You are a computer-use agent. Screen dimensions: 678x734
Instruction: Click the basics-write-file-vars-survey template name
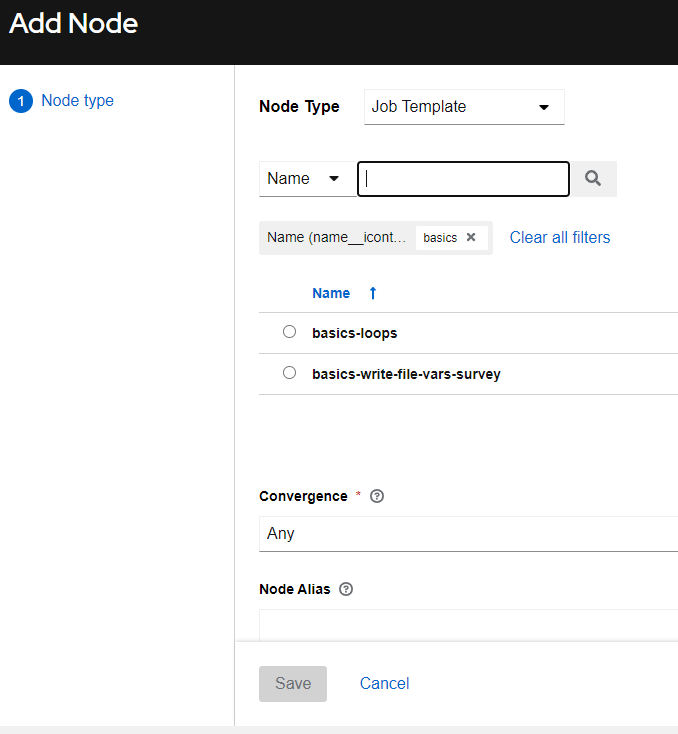(x=406, y=374)
